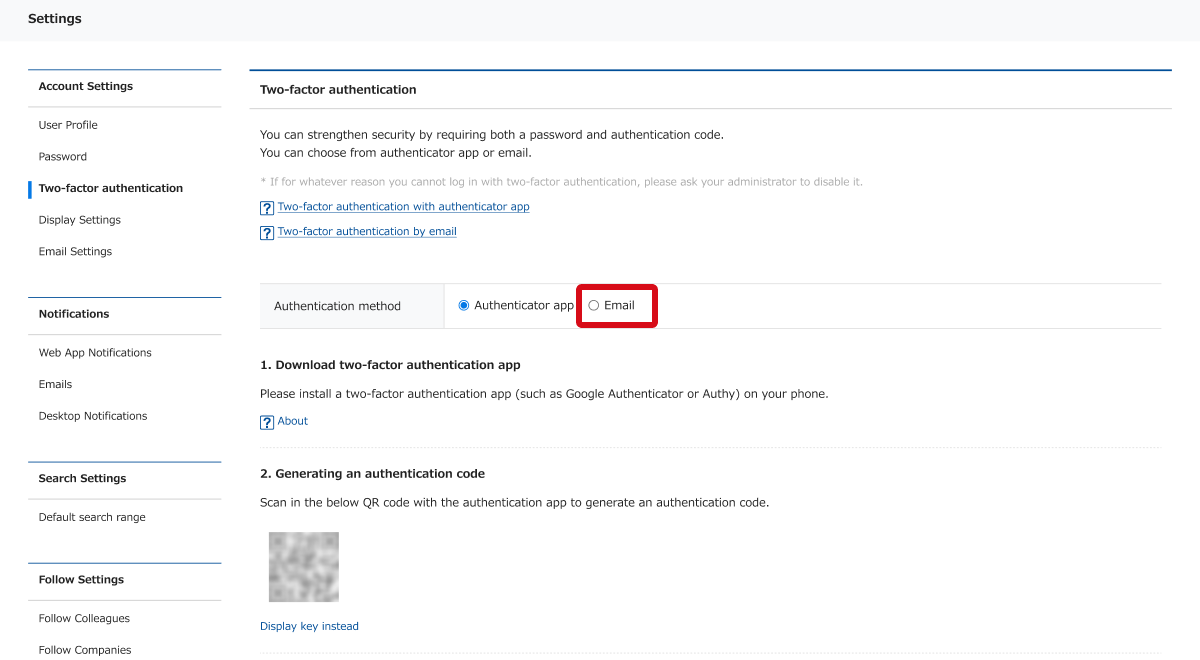The image size is (1200, 660).
Task: Open Two-factor authentication by email link
Action: coord(367,232)
